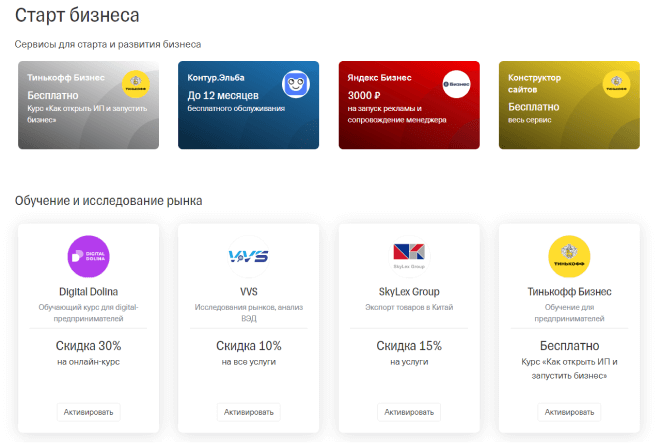Click the Тинькофф logo on the gray banner
The width and height of the screenshot is (660, 443).
(x=136, y=85)
